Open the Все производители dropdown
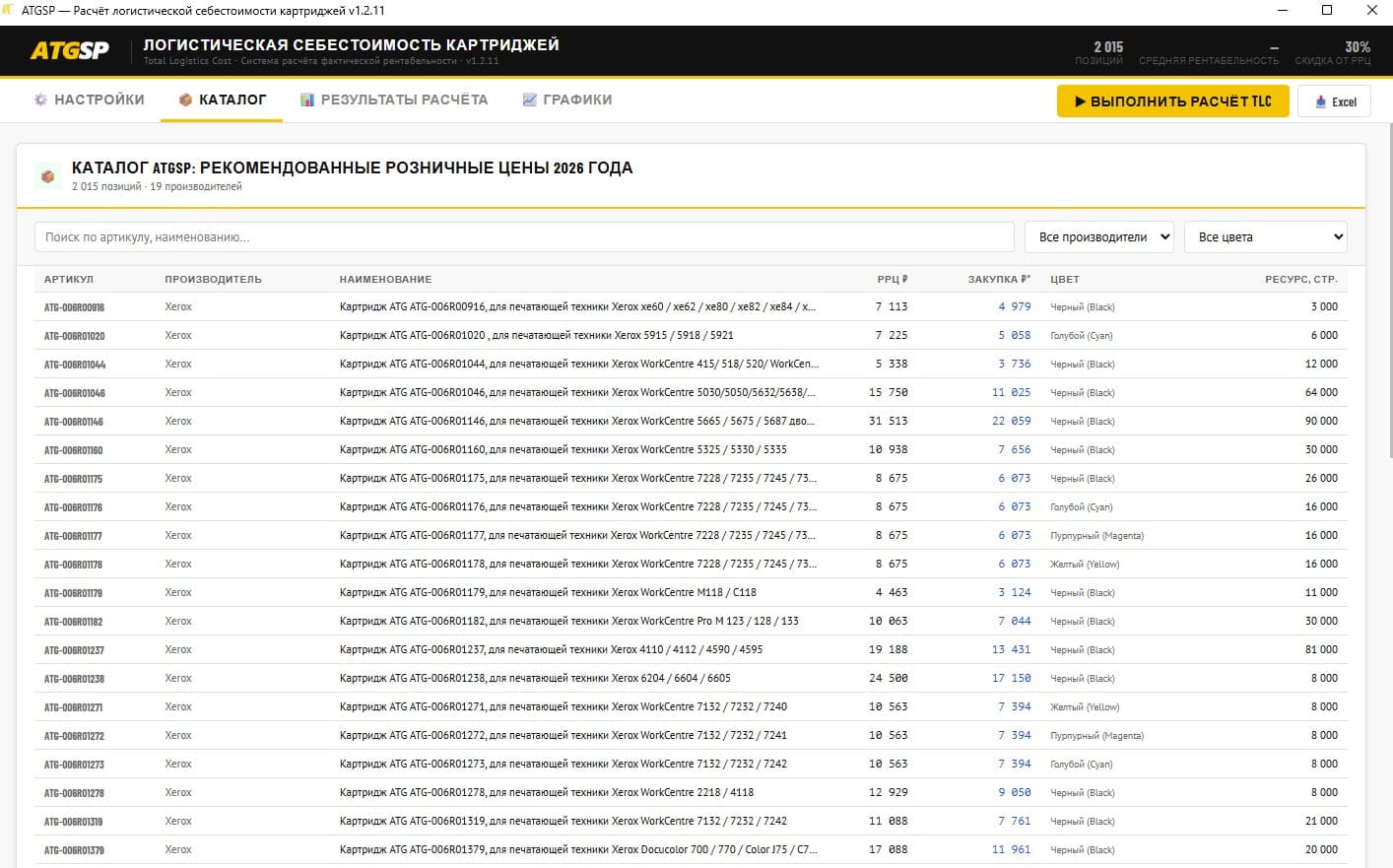1393x868 pixels. point(1098,237)
